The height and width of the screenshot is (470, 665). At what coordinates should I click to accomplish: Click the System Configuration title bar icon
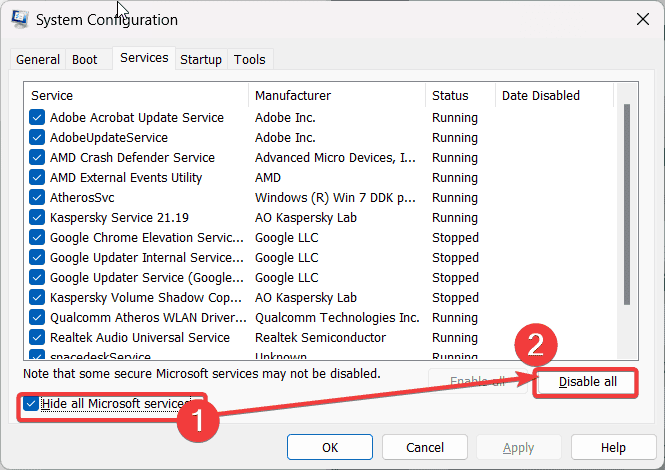point(20,19)
